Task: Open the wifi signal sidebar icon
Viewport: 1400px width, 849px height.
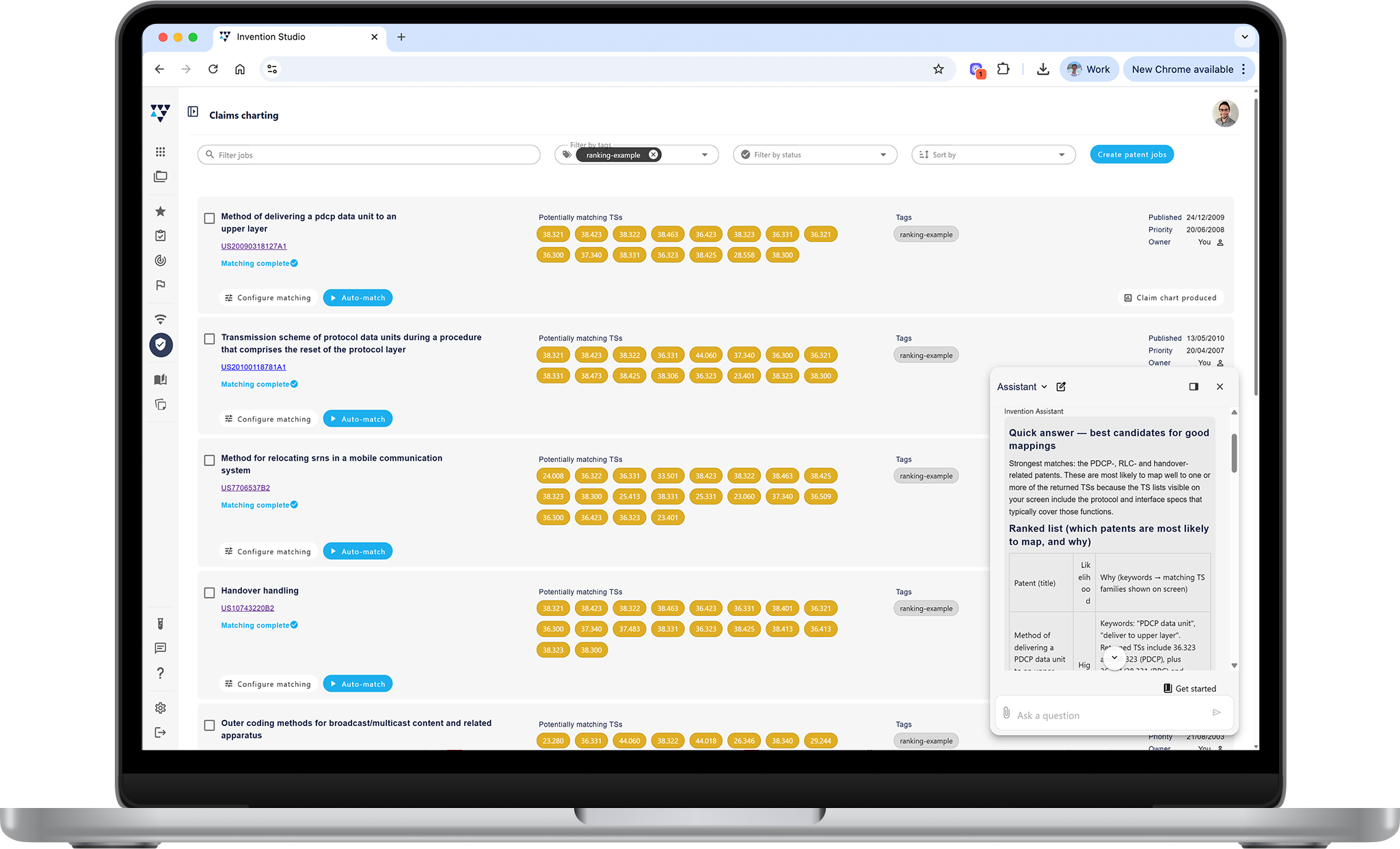Action: (x=160, y=319)
